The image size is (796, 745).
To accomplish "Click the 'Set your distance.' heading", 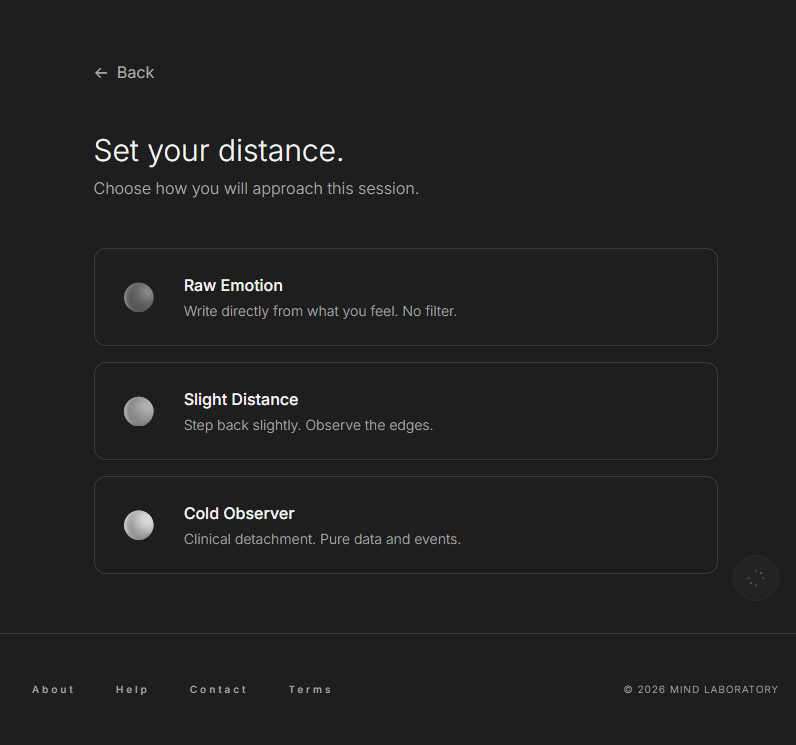I will click(x=219, y=151).
